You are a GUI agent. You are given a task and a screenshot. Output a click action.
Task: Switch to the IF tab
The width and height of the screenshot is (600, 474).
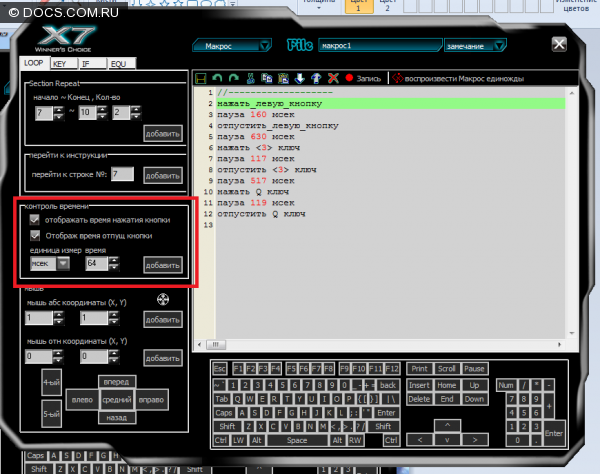[x=93, y=64]
